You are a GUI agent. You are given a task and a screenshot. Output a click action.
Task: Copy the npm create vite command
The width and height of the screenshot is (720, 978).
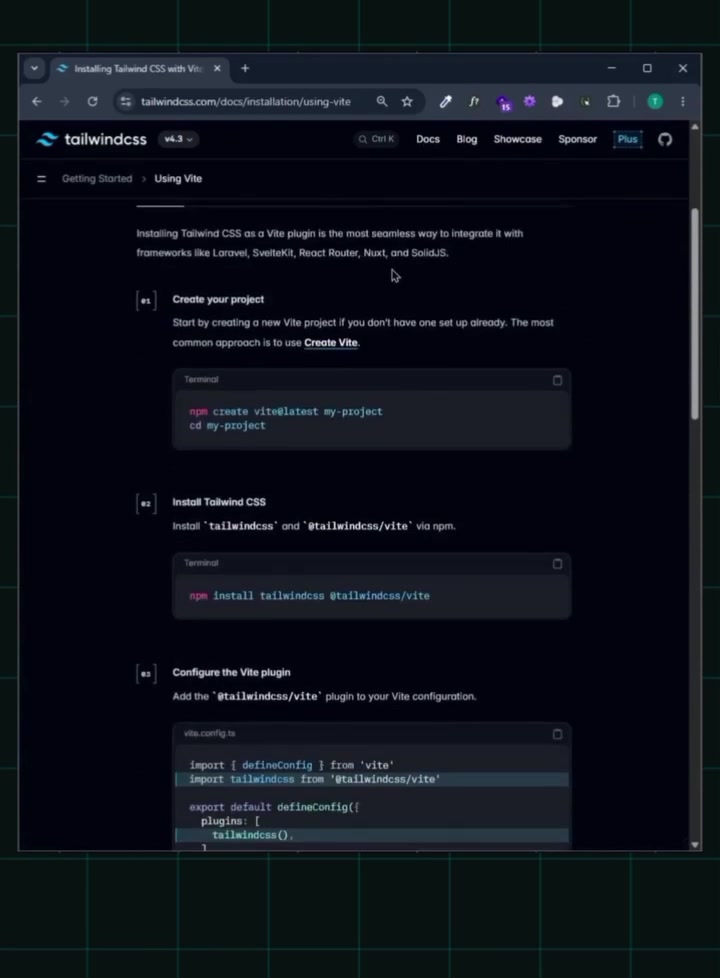557,380
